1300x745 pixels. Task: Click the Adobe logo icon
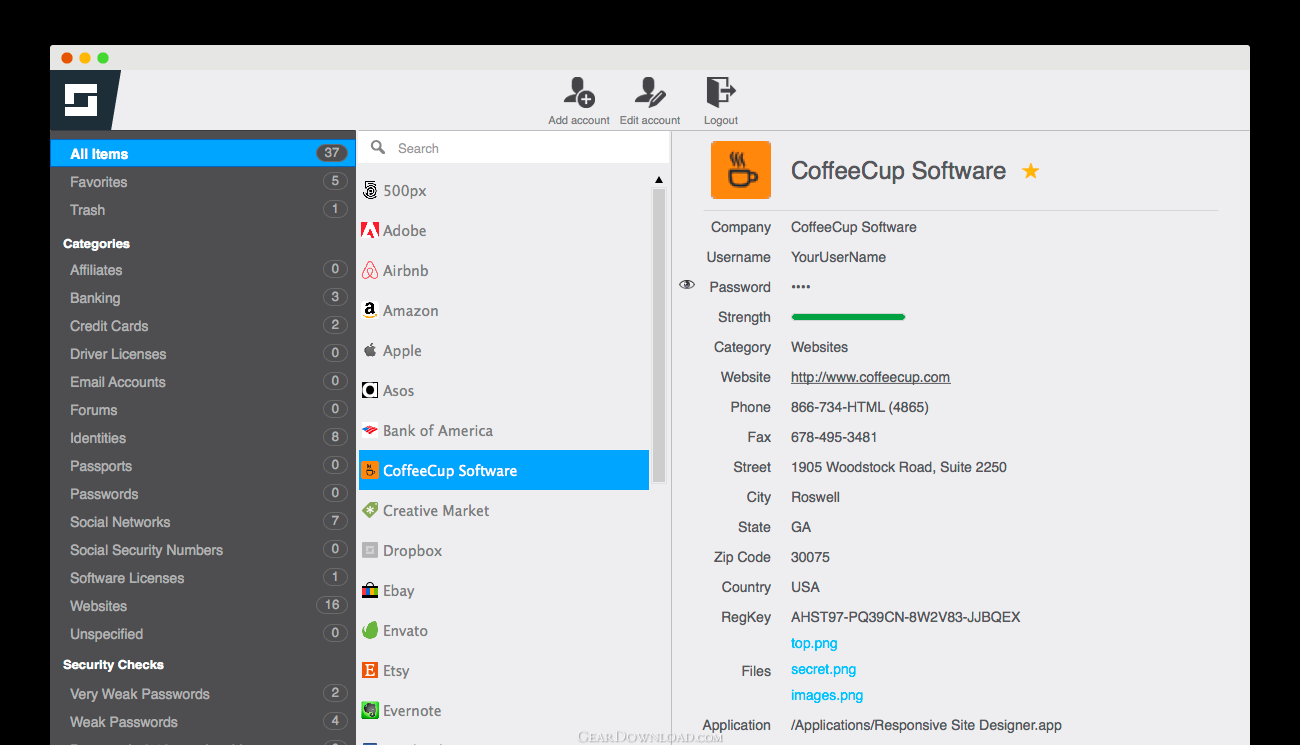(x=370, y=230)
